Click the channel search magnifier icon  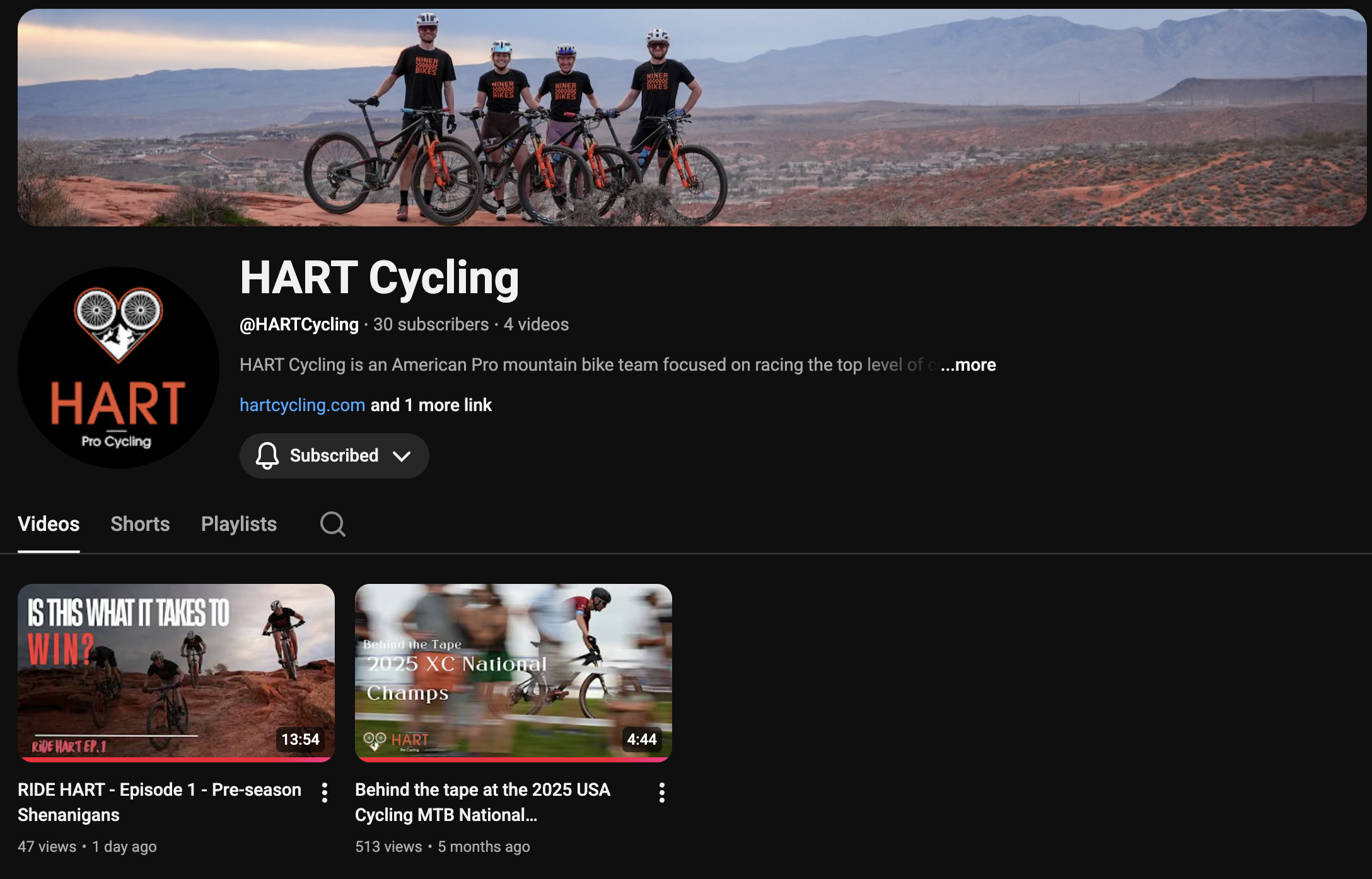pyautogui.click(x=332, y=524)
